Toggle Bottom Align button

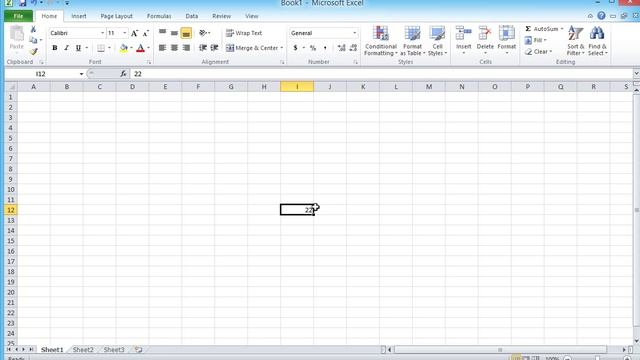pyautogui.click(x=186, y=33)
